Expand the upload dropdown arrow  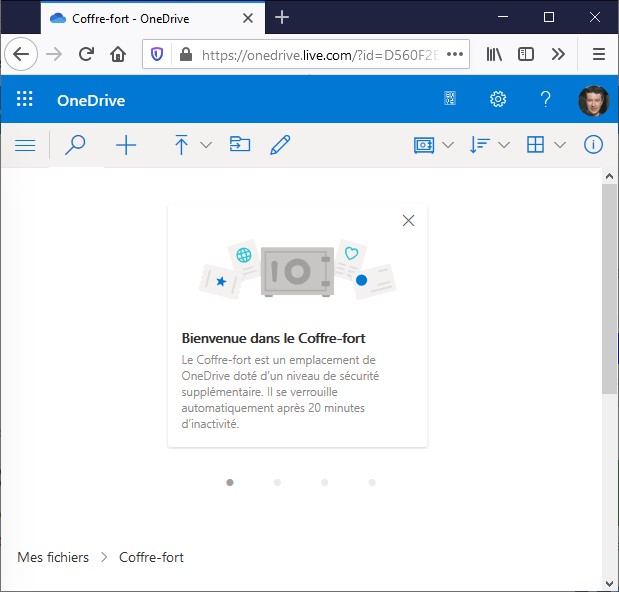coord(206,145)
